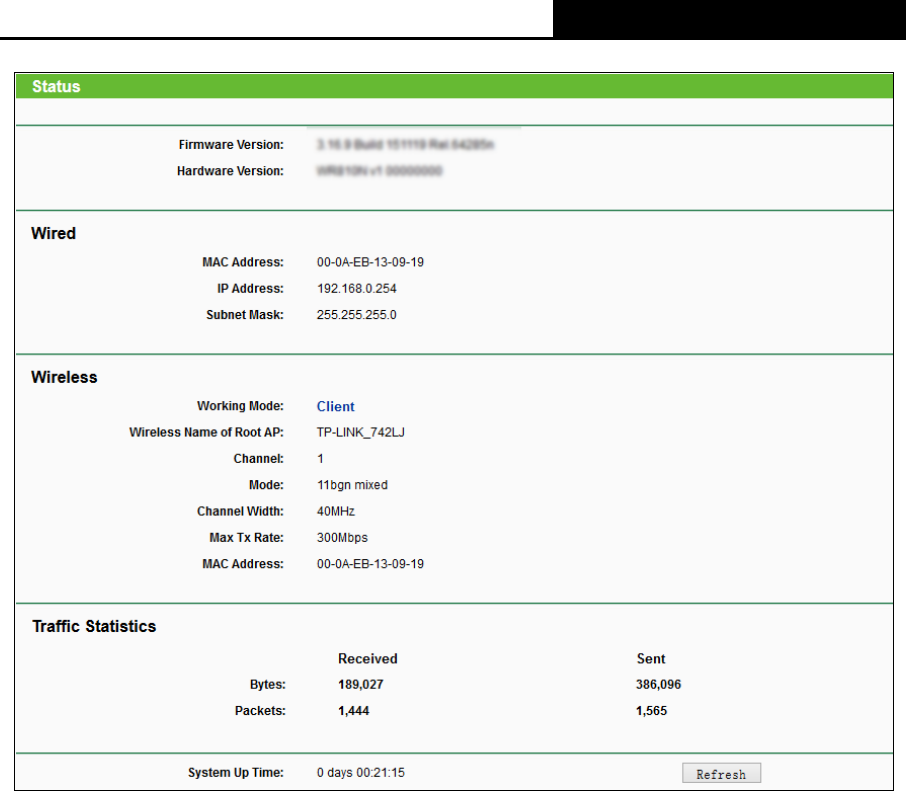Viewport: 906px width, 791px height.
Task: Select the Wired MAC Address value
Action: point(370,262)
